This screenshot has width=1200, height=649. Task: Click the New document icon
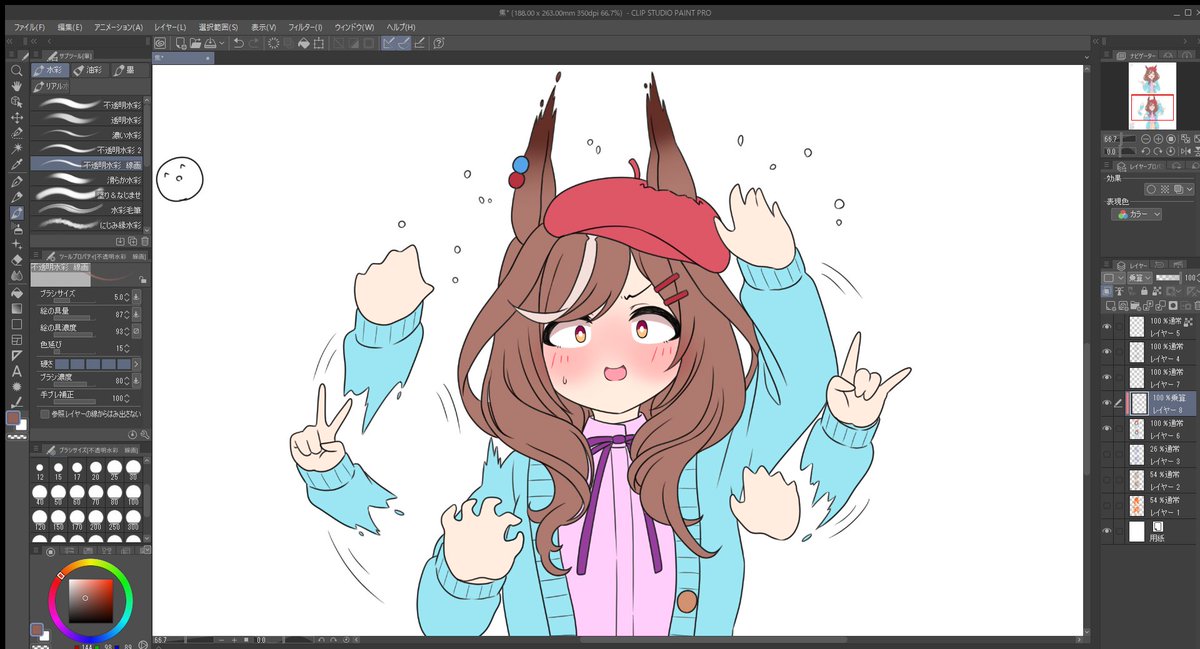180,43
